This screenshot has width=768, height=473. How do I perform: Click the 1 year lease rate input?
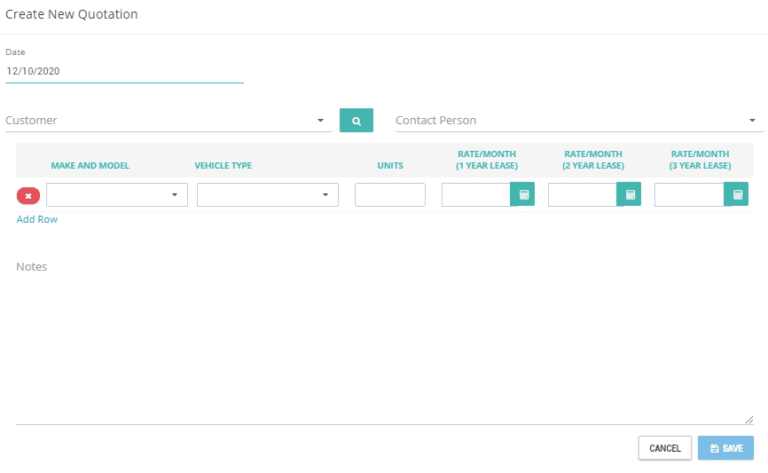click(x=476, y=195)
